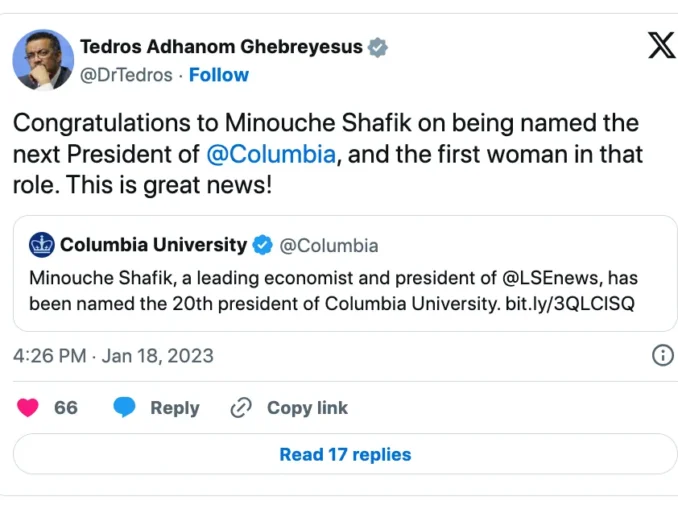Follow the @DrTedros account

(219, 75)
